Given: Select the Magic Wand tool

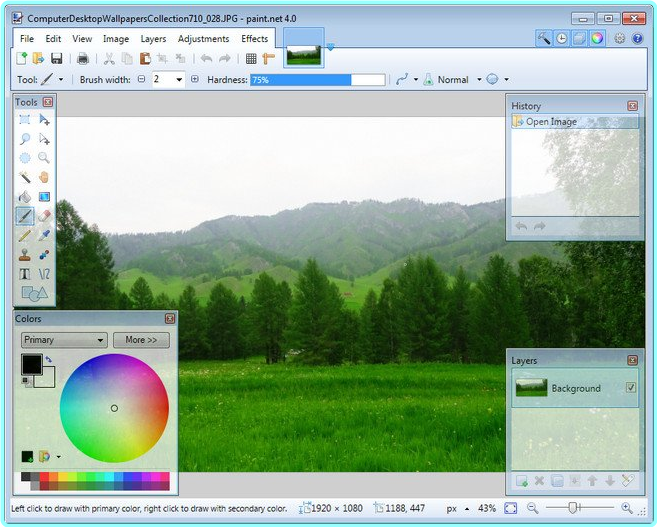Looking at the screenshot, I should tap(25, 177).
